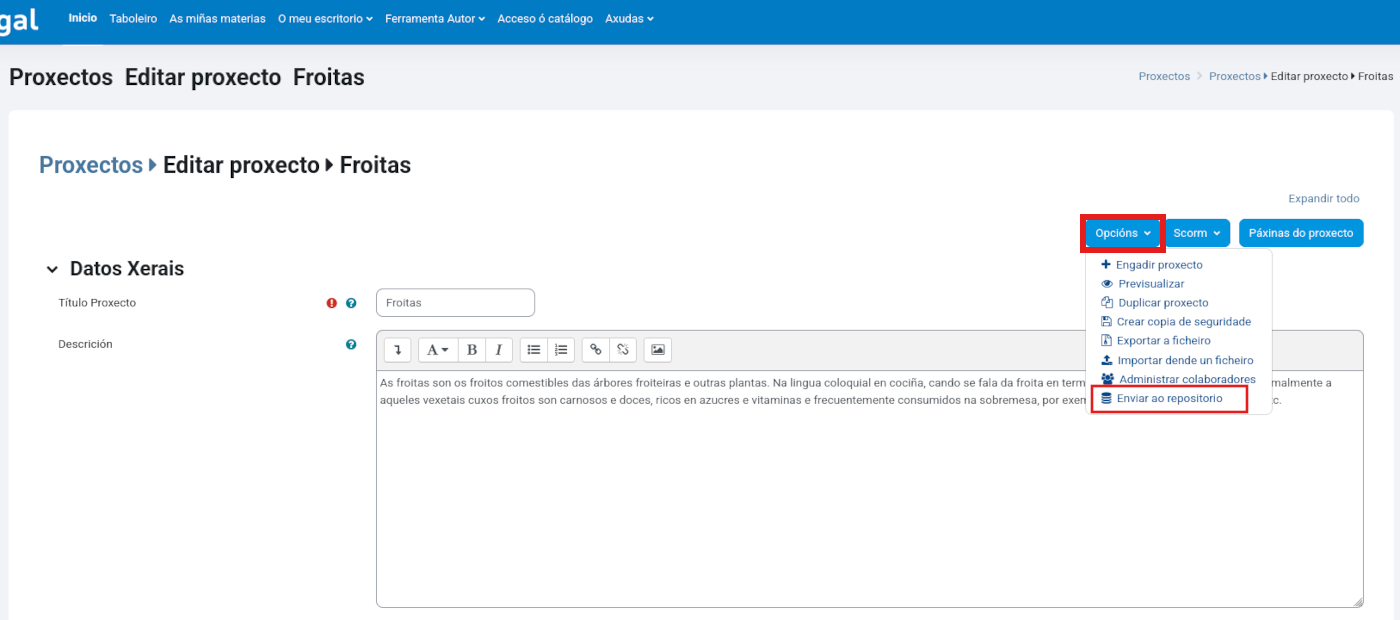
Task: Click the unlink icon in the editor toolbar
Action: [622, 349]
